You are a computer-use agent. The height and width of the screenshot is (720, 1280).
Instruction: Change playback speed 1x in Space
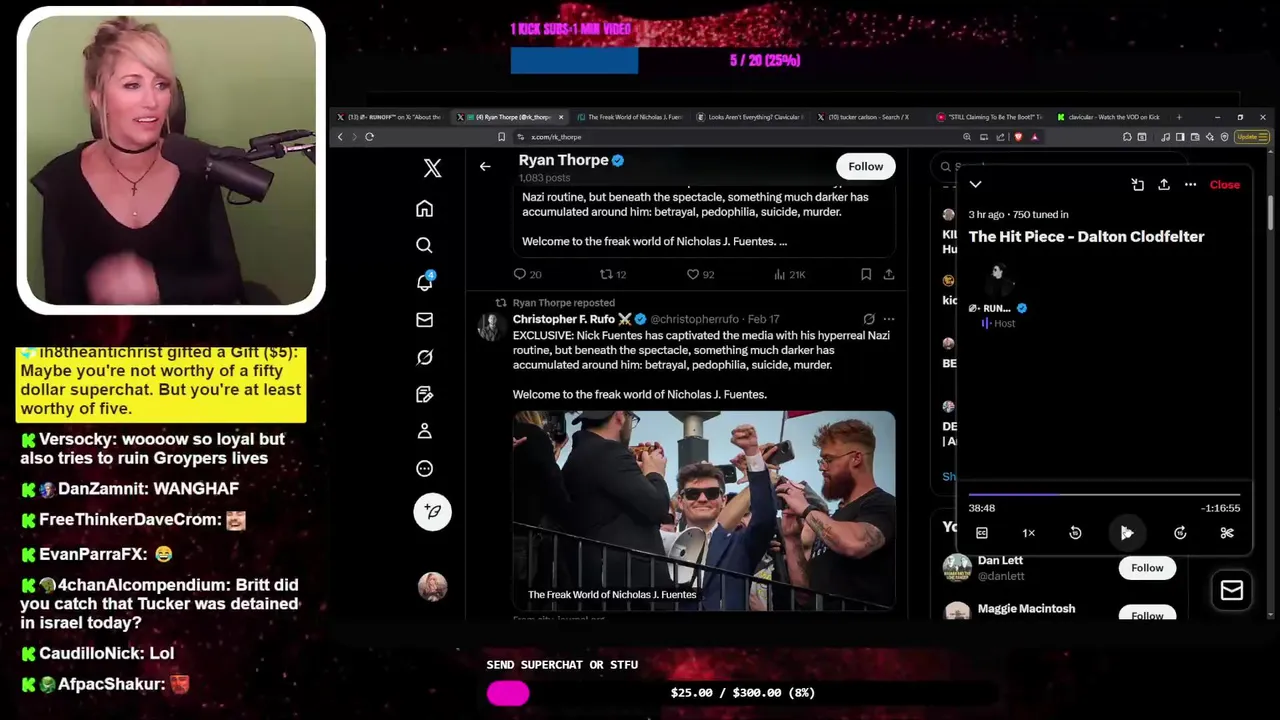coord(1028,533)
